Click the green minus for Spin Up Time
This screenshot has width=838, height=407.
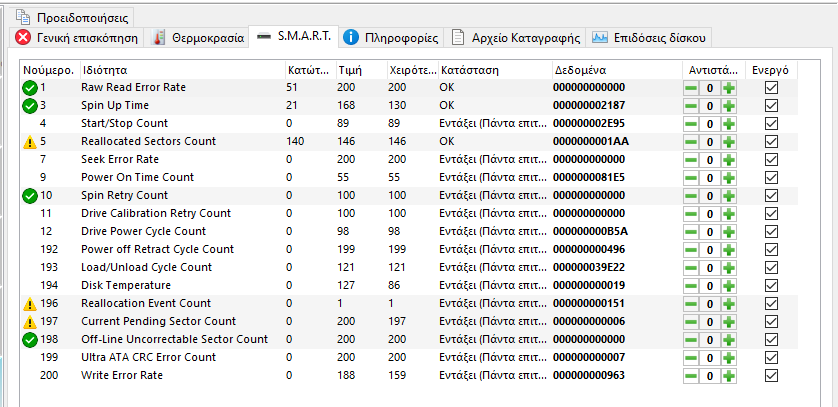[x=691, y=106]
